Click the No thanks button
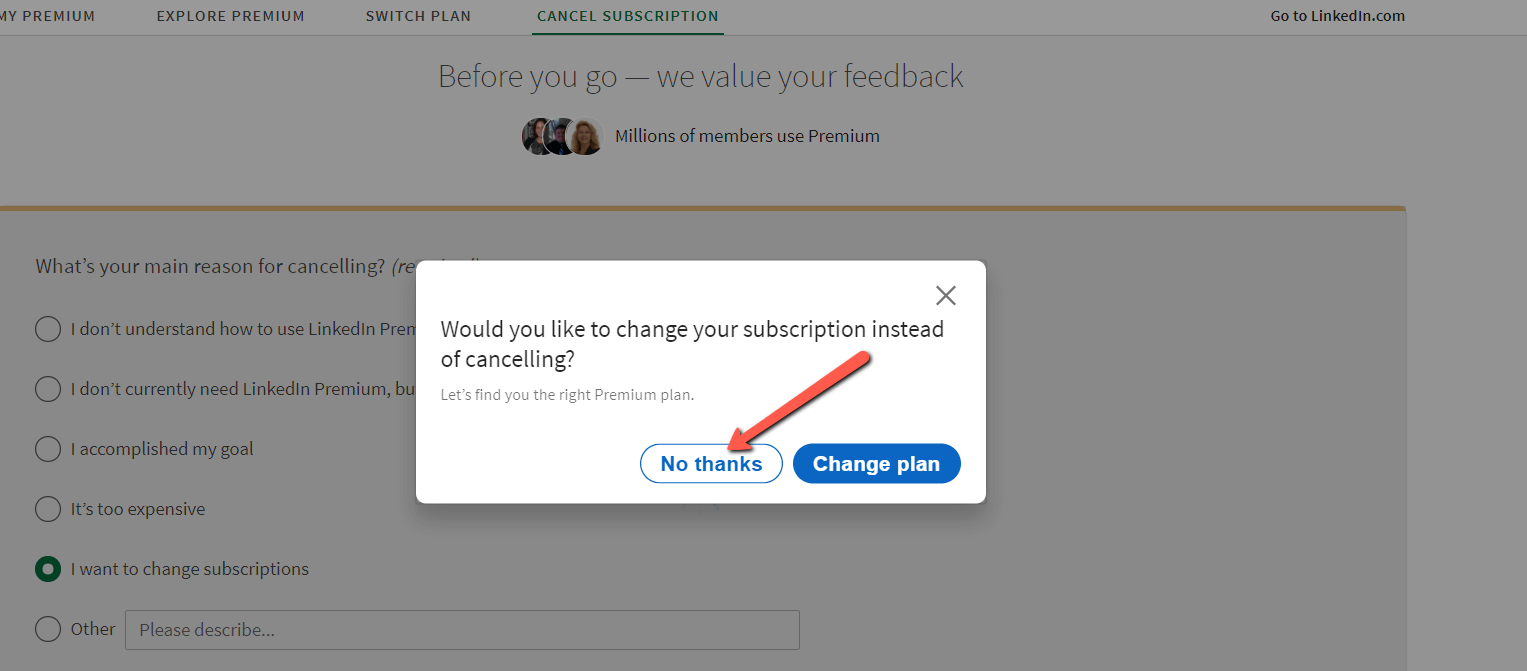 (x=711, y=464)
